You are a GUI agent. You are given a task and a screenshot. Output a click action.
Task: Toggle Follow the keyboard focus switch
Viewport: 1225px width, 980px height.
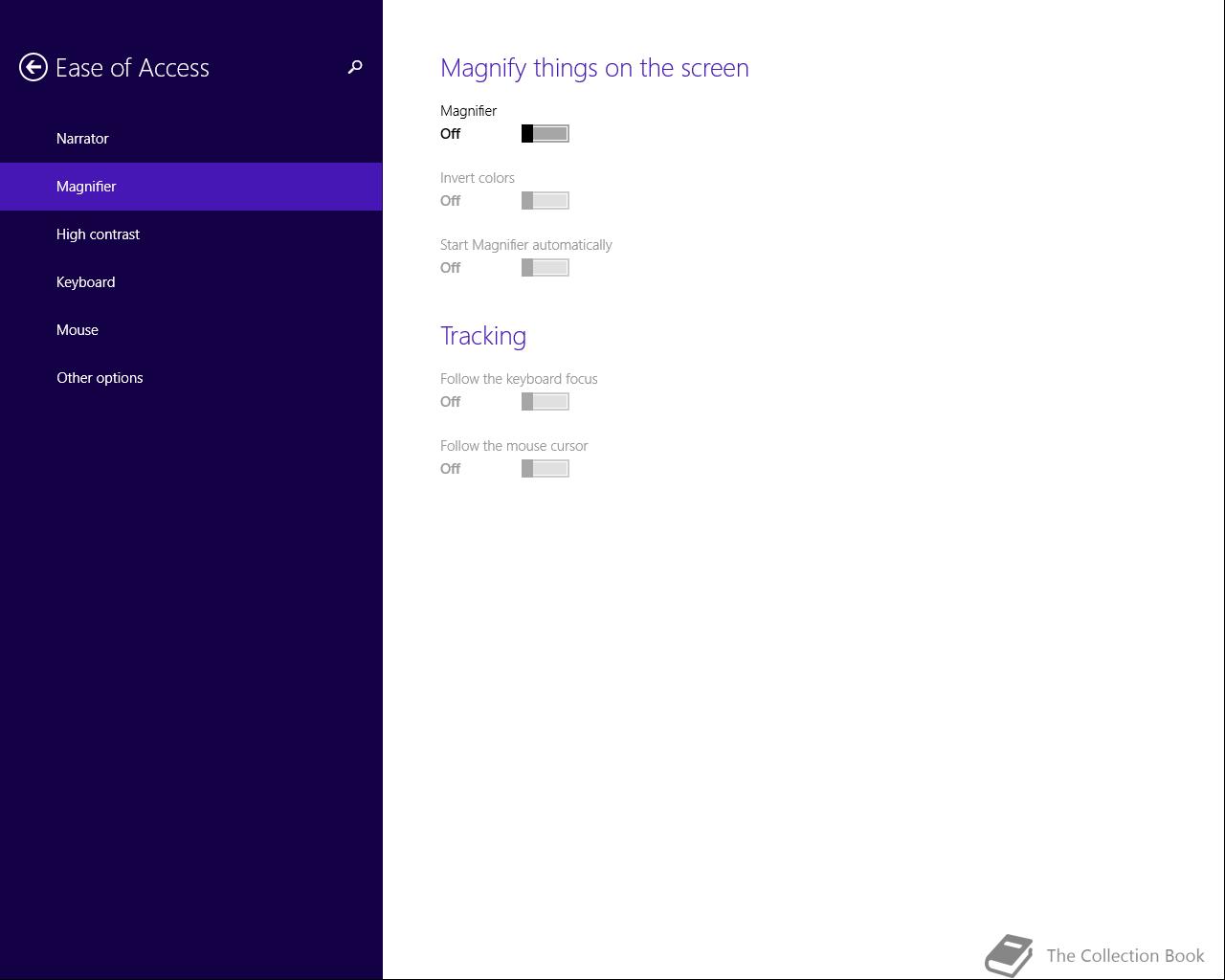tap(546, 402)
